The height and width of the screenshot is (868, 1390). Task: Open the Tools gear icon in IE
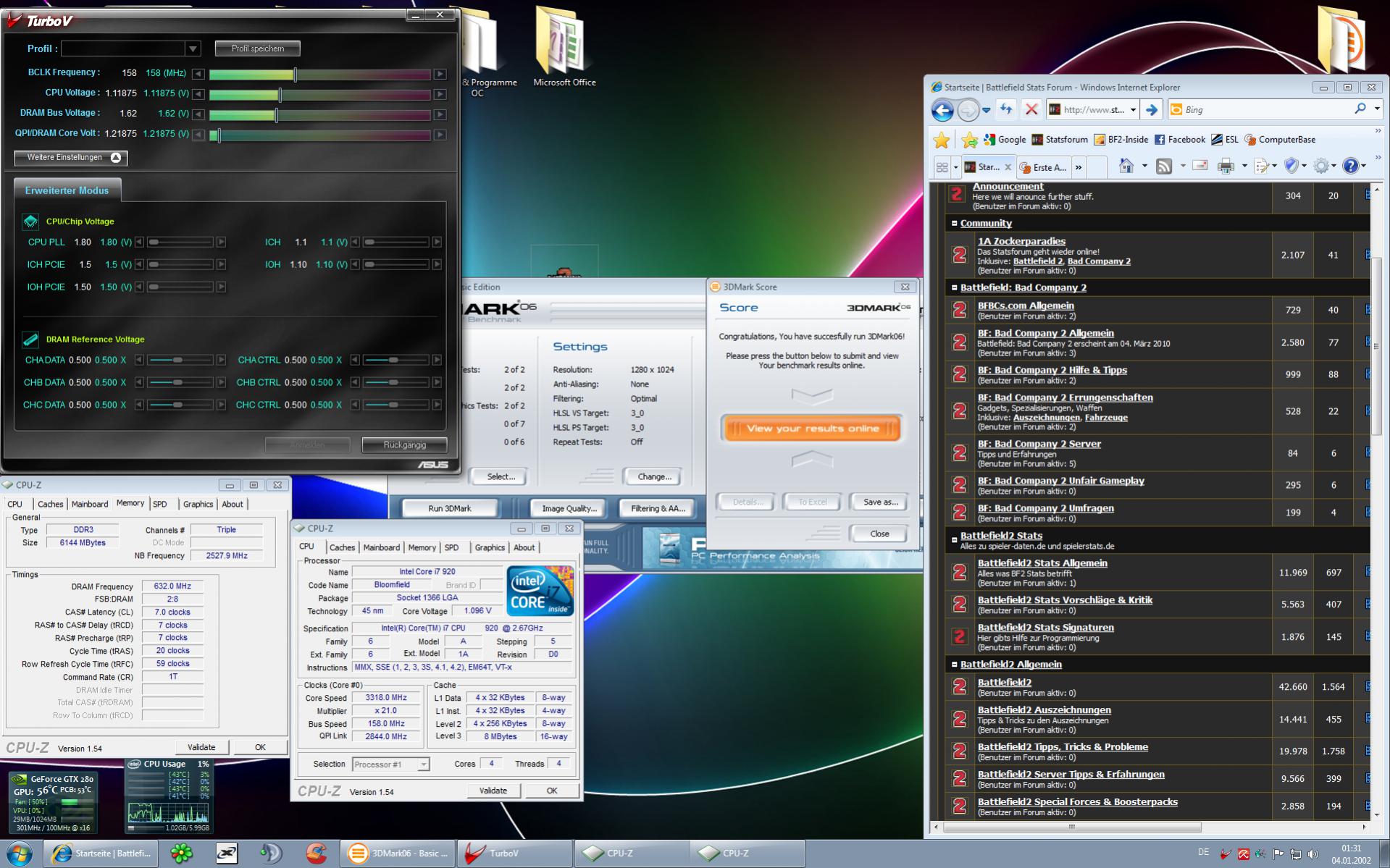pos(1321,167)
